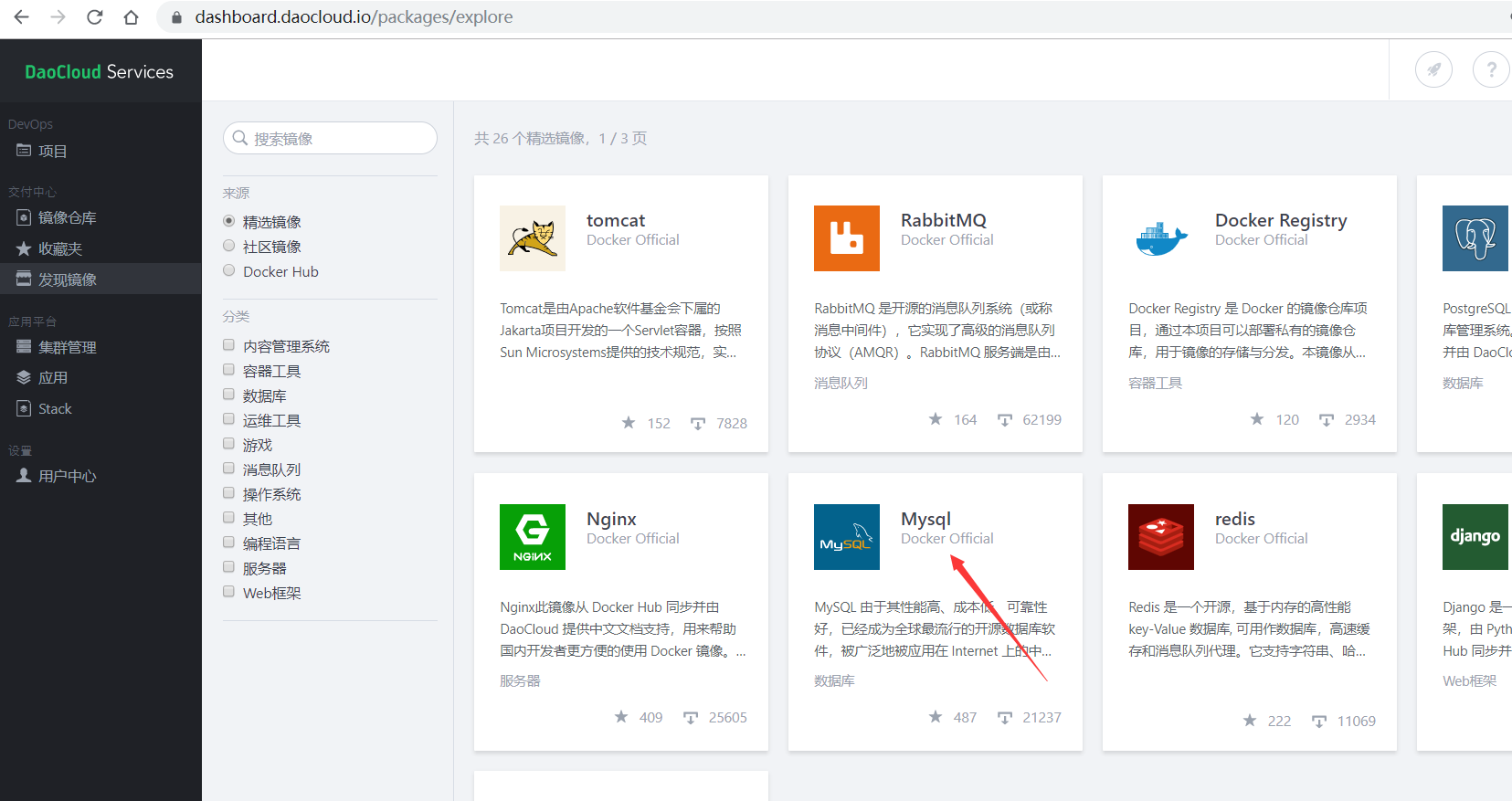Click the download icon on redis card

pos(1319,721)
